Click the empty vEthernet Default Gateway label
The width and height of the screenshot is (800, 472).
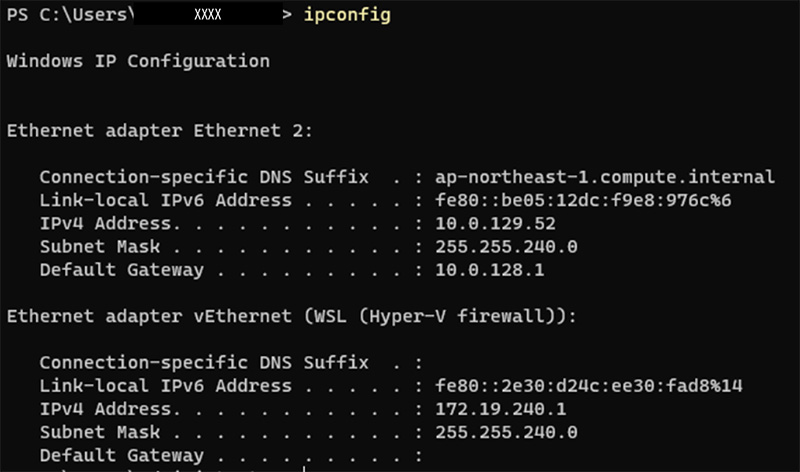[121, 454]
